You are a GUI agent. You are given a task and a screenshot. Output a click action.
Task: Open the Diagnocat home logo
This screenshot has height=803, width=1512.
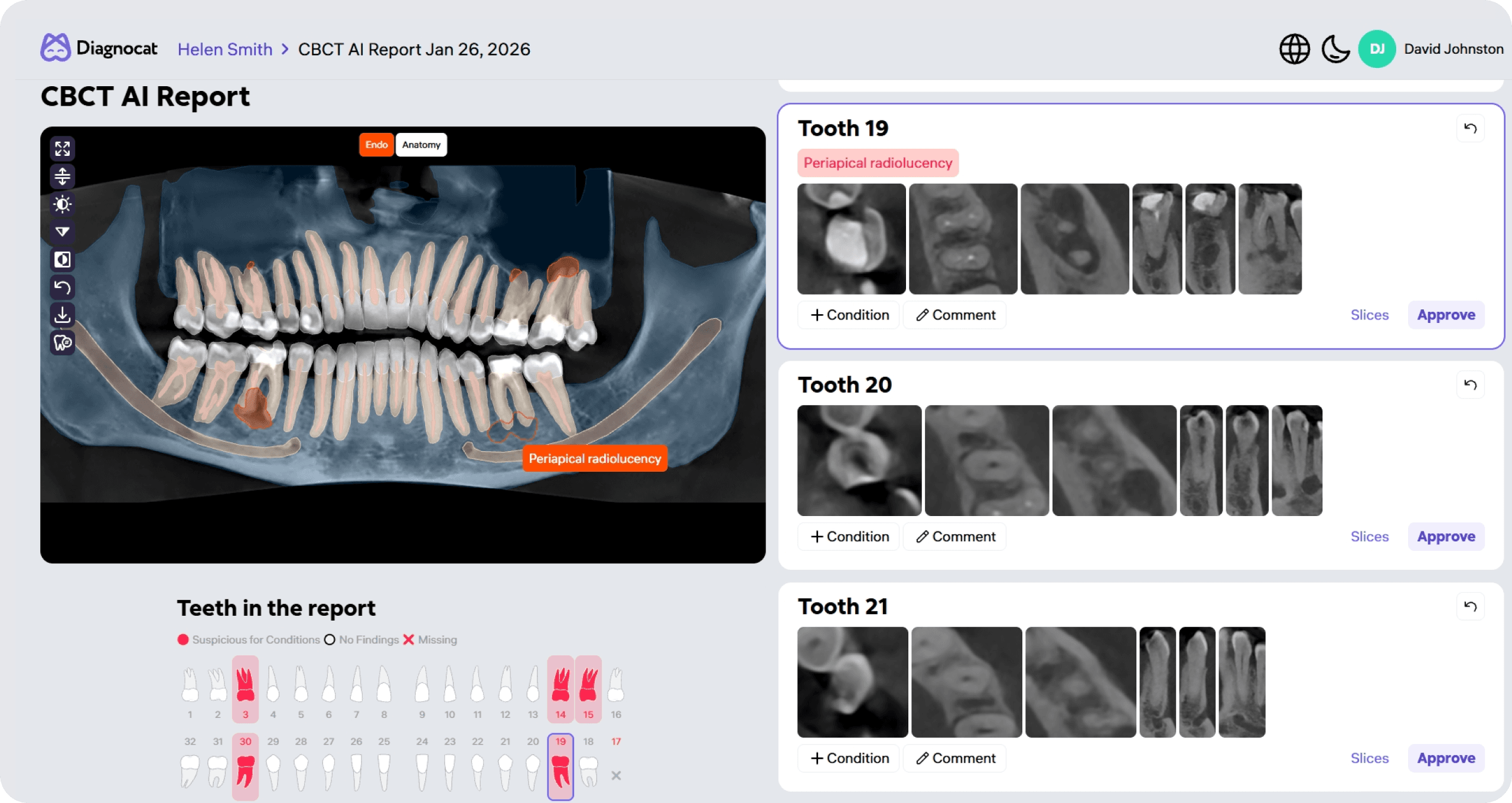(98, 48)
